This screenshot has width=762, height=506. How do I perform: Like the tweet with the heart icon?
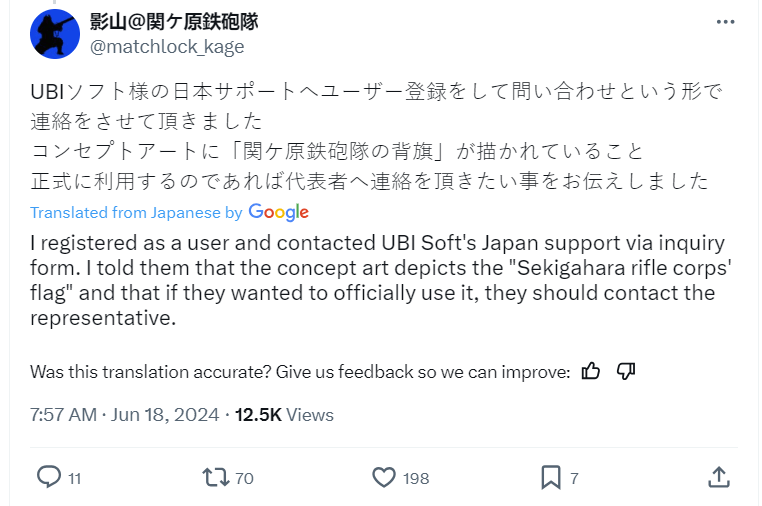pyautogui.click(x=384, y=477)
